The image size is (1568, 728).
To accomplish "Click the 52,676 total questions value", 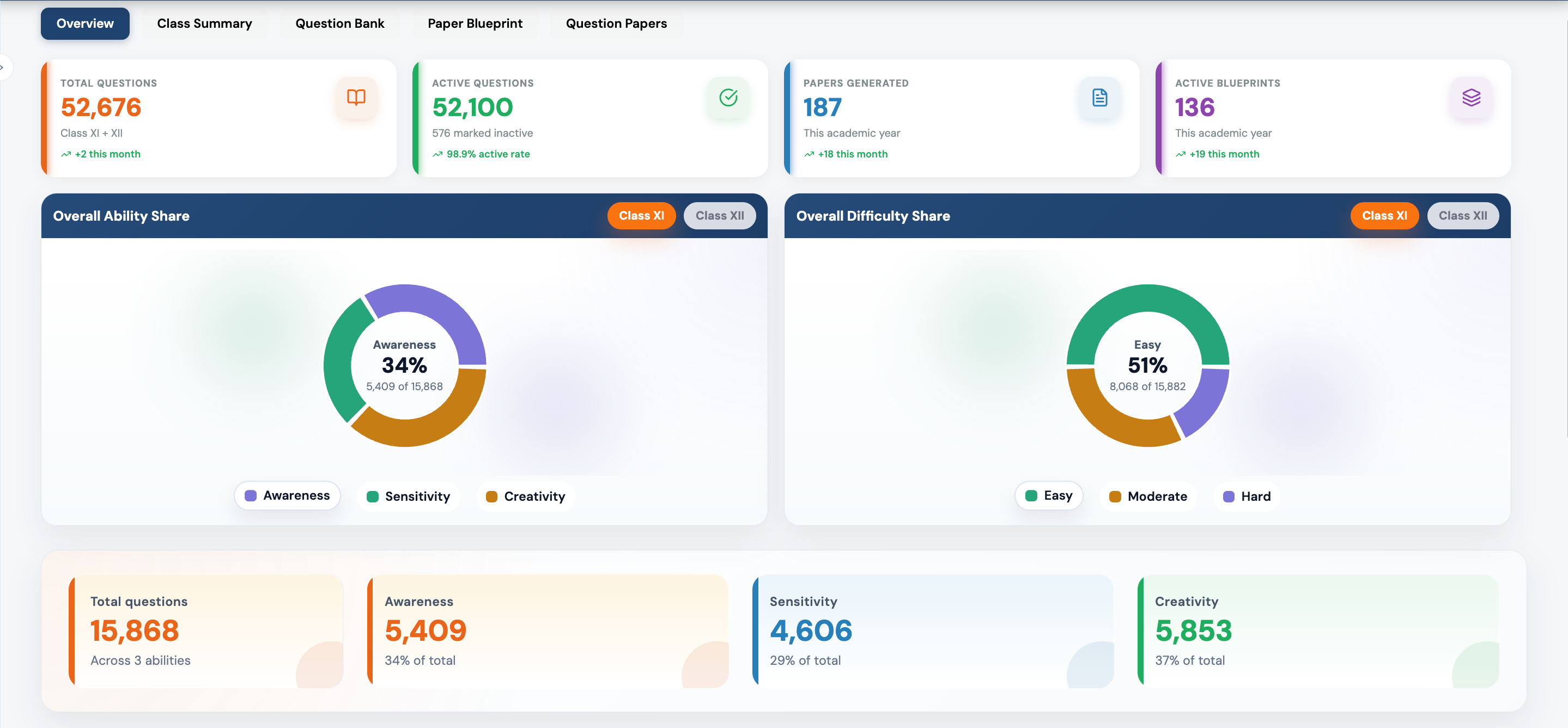I will pos(101,108).
